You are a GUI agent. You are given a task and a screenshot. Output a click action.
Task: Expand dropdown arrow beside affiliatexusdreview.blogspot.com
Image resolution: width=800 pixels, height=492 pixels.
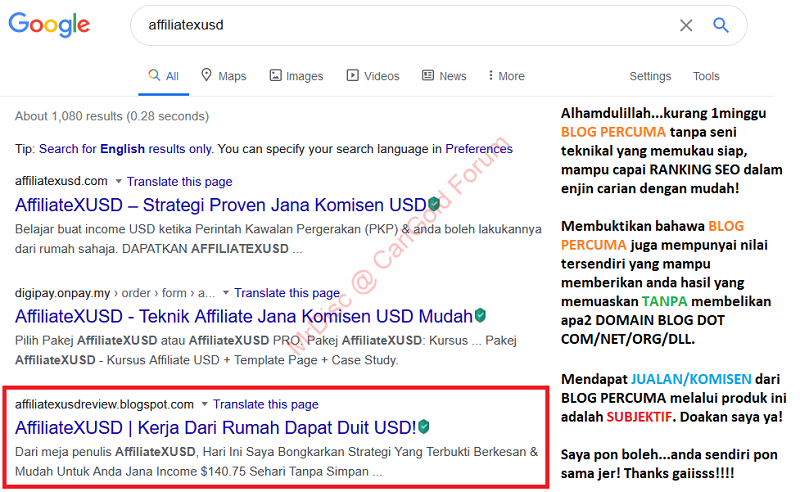pos(204,404)
